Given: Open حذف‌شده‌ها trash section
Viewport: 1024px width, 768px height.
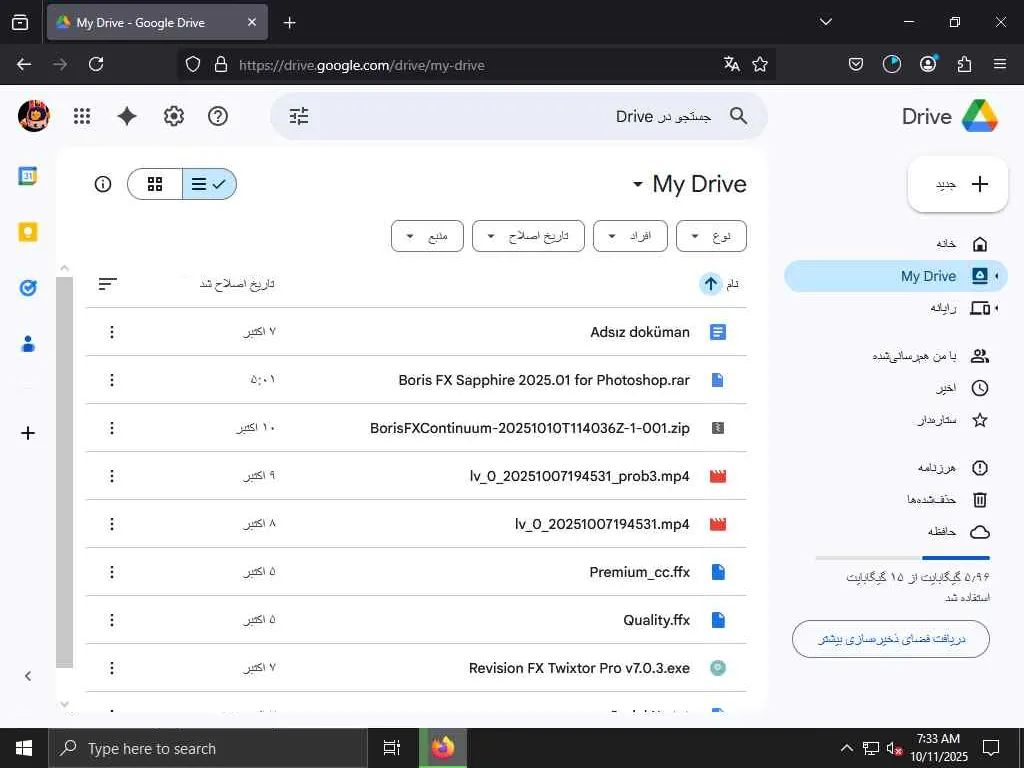Looking at the screenshot, I should [896, 500].
